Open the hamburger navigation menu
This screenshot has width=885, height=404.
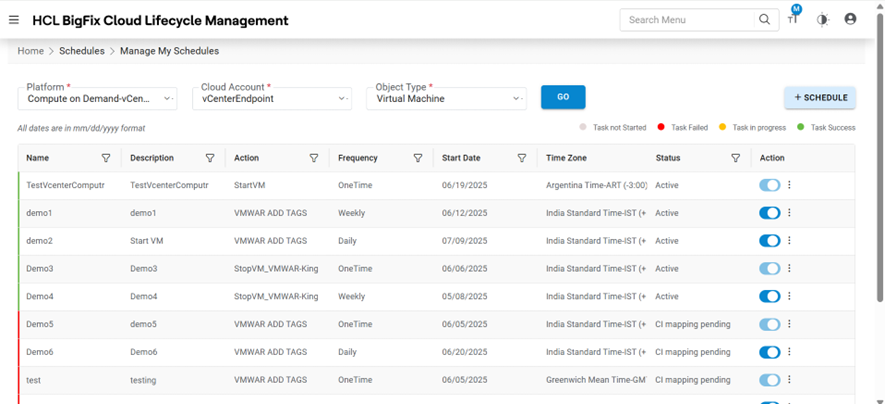(x=14, y=20)
